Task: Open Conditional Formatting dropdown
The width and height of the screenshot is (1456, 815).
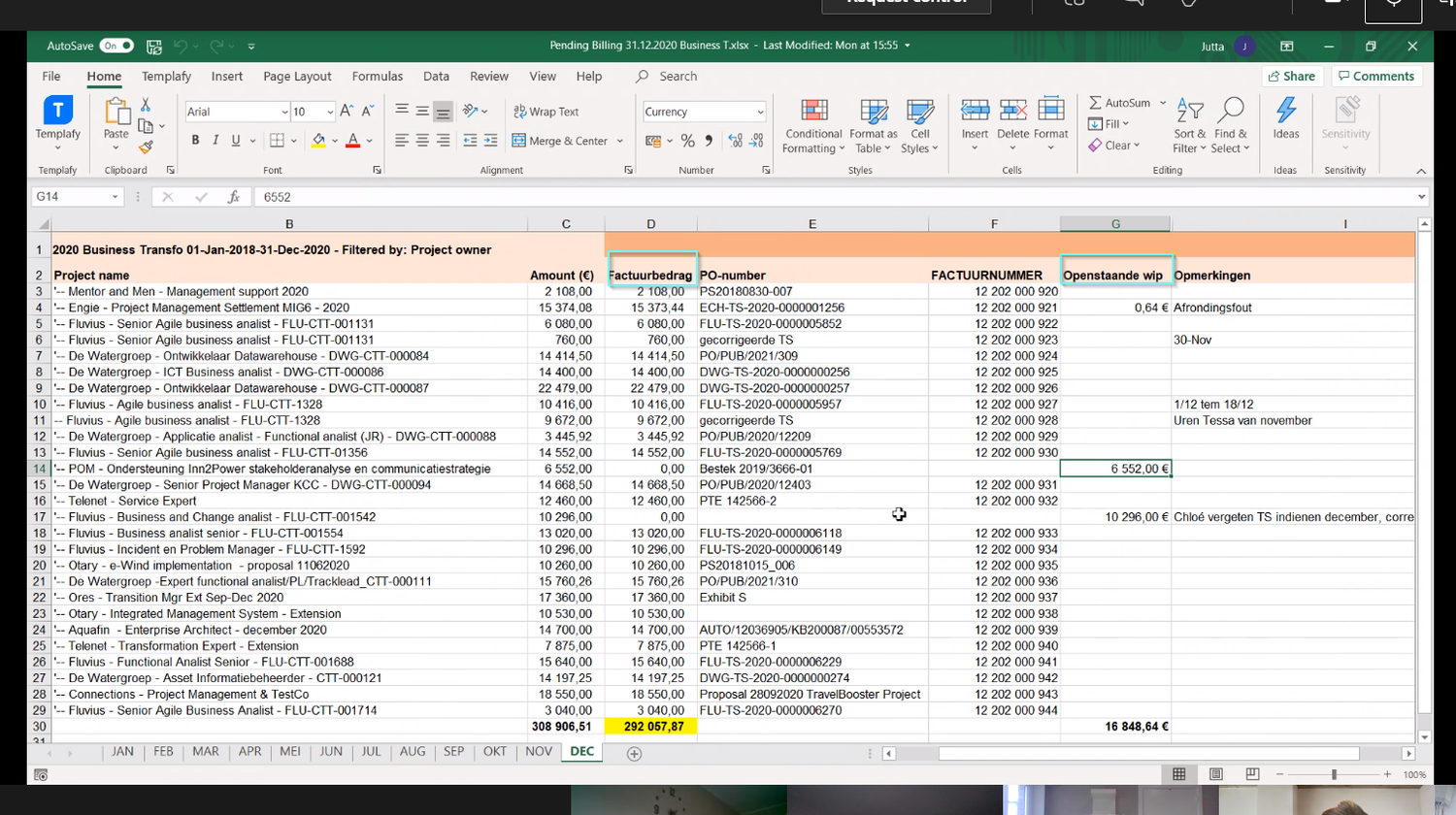Action: coord(813,126)
